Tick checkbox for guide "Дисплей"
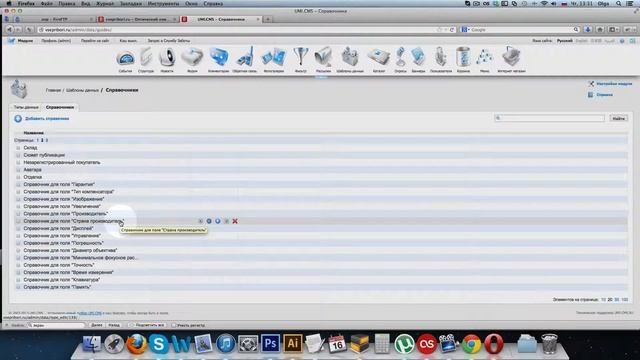Screen dimensions: 640x360 18,229
